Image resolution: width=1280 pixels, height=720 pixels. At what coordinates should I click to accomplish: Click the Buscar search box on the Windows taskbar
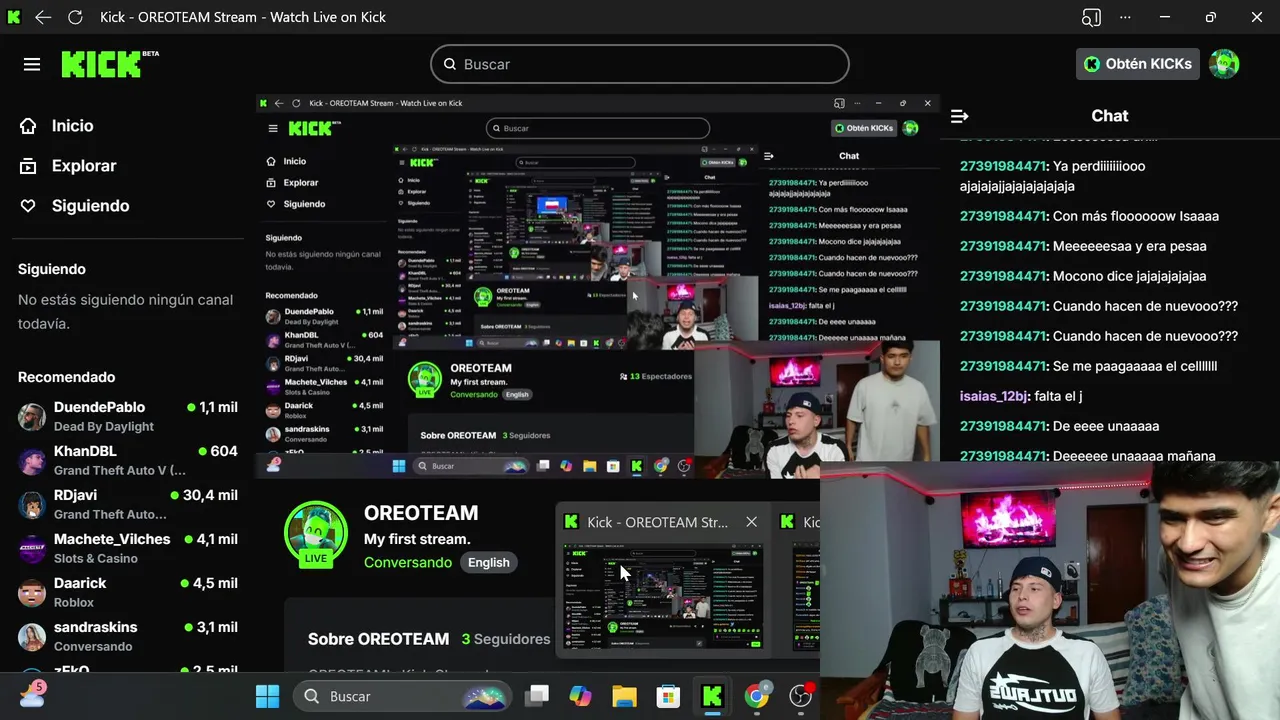tap(402, 696)
